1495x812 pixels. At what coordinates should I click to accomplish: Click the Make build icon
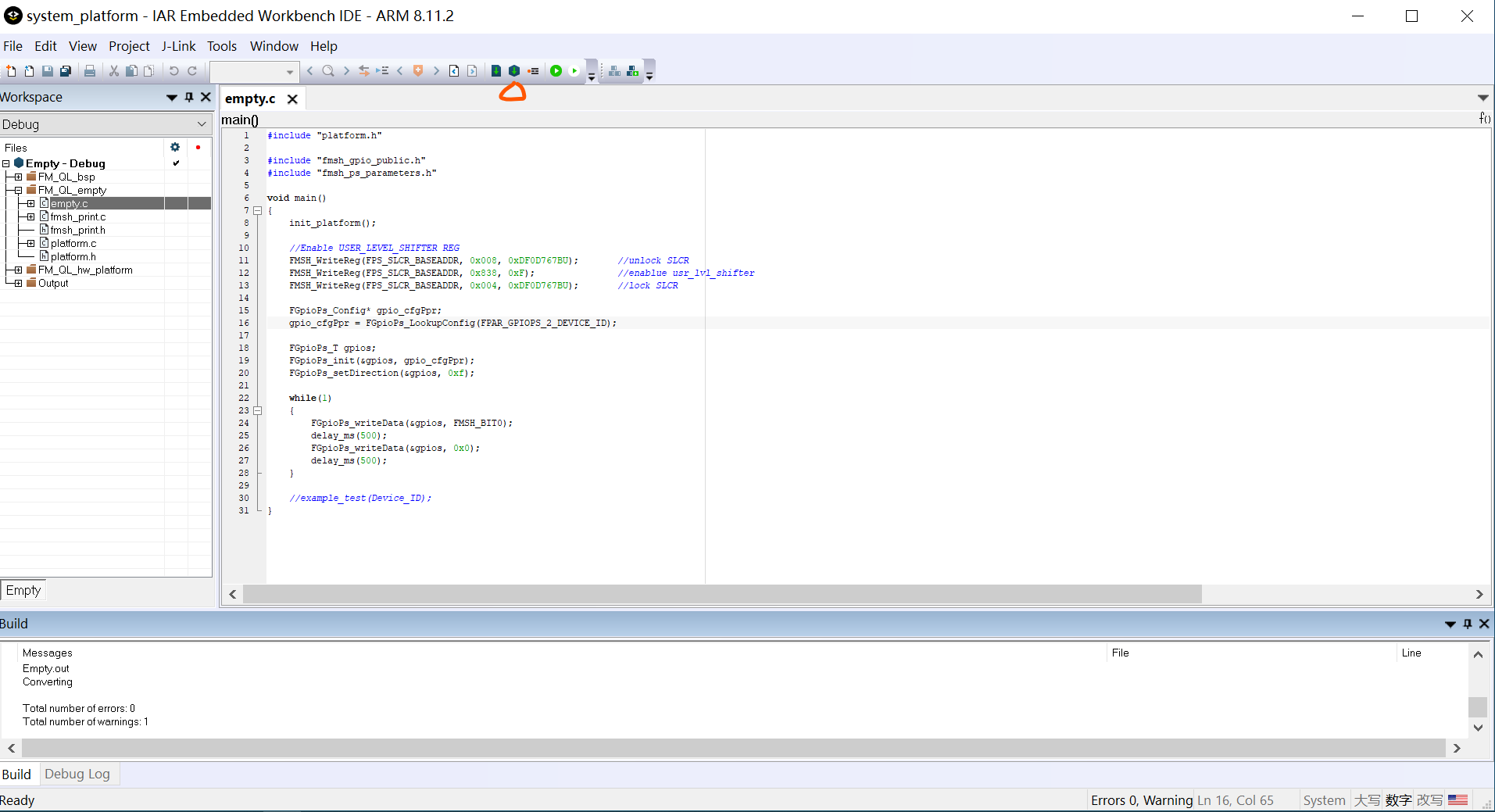coord(514,71)
